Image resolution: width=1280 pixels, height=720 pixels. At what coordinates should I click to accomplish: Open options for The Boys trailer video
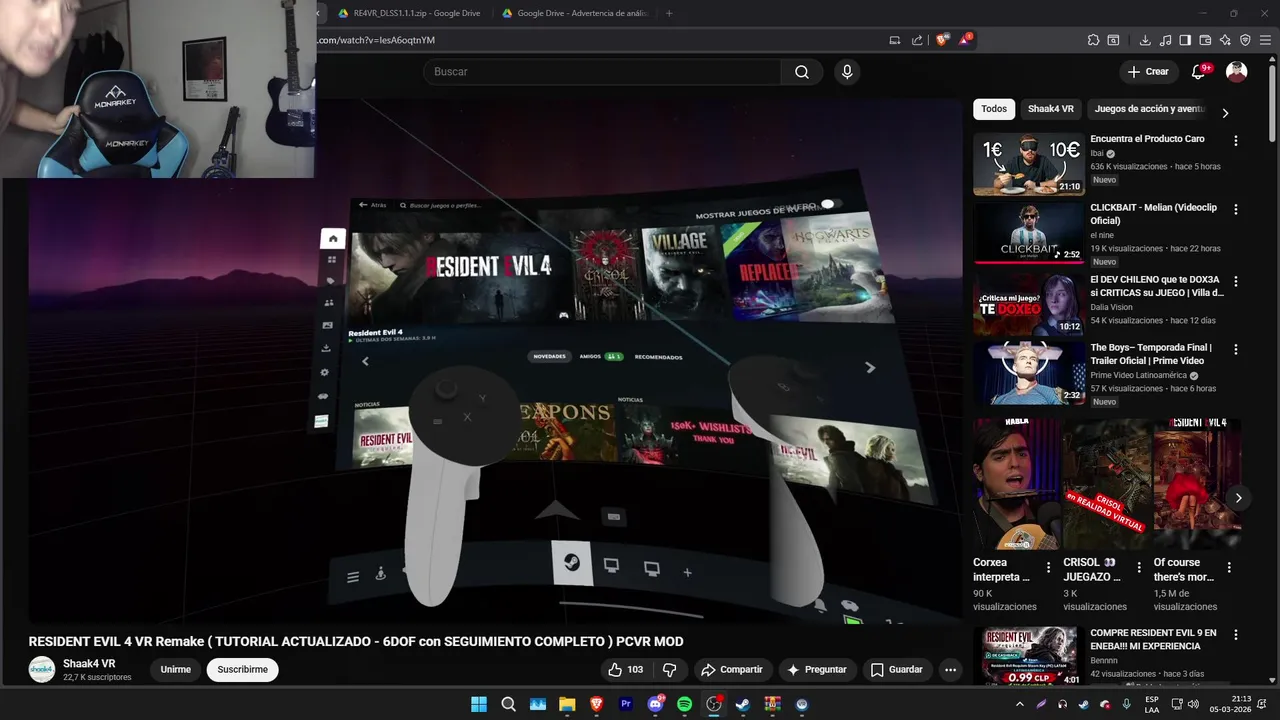tap(1236, 350)
